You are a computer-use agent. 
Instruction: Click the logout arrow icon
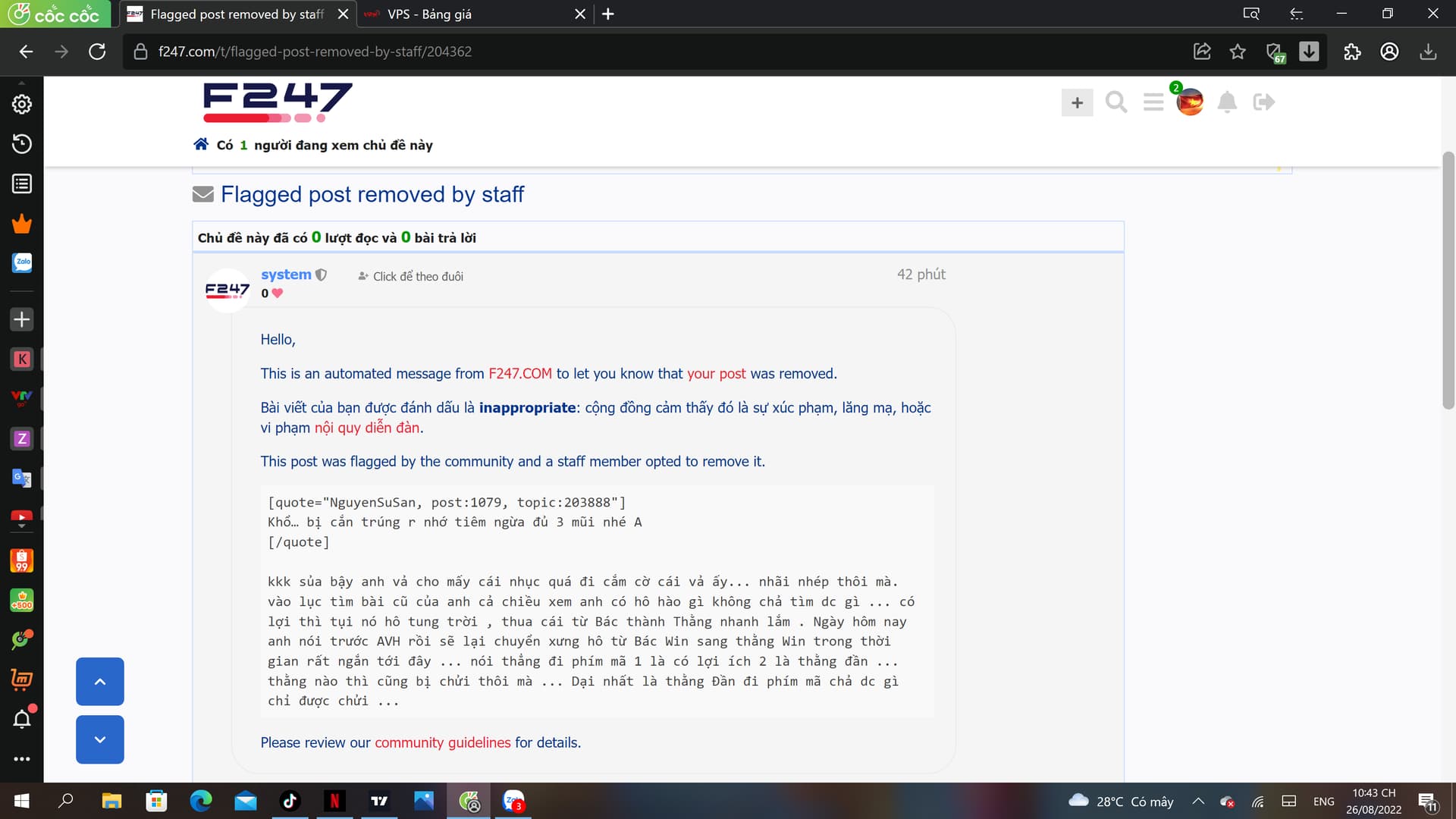click(1264, 102)
